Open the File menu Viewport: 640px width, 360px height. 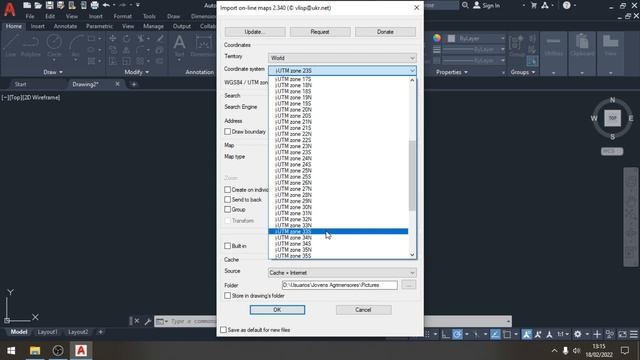point(30,16)
